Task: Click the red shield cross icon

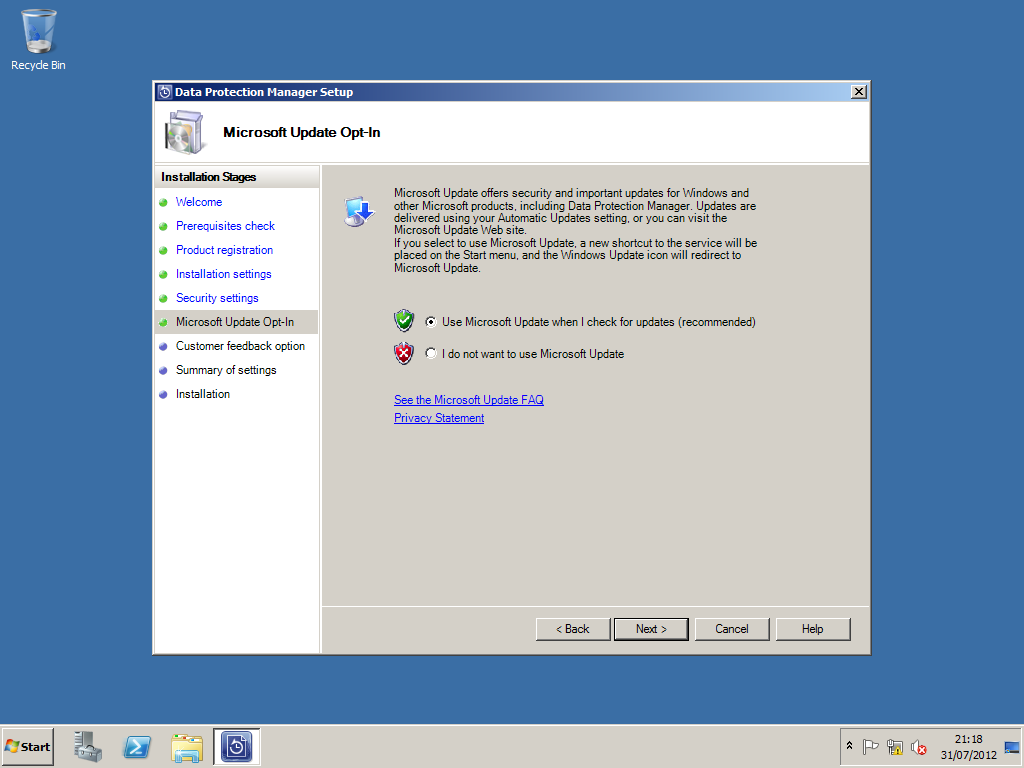Action: (404, 353)
